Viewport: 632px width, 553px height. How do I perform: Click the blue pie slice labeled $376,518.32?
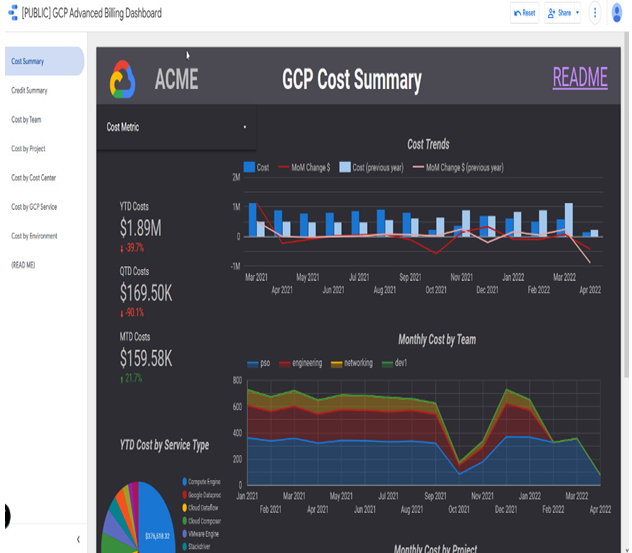click(155, 520)
